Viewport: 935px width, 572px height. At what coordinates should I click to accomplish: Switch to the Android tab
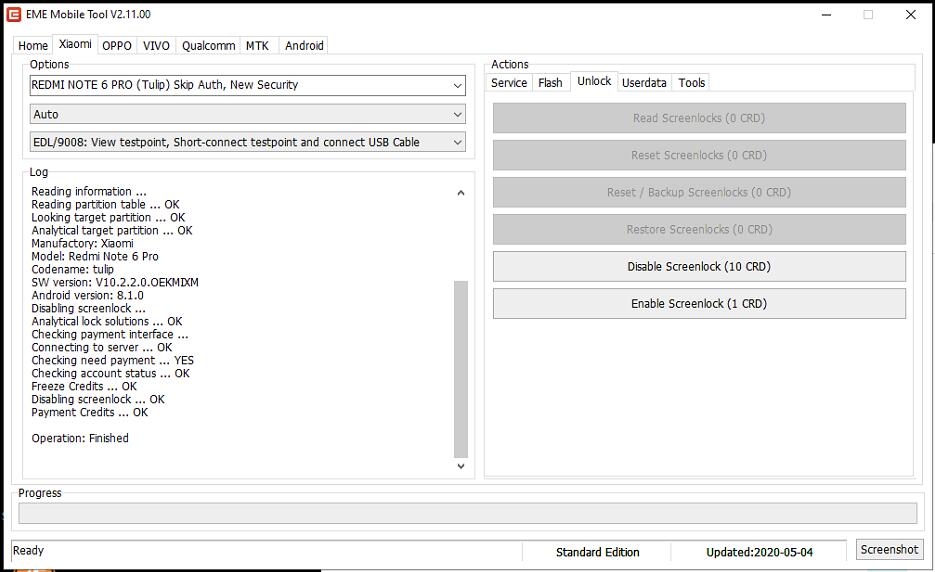[304, 45]
